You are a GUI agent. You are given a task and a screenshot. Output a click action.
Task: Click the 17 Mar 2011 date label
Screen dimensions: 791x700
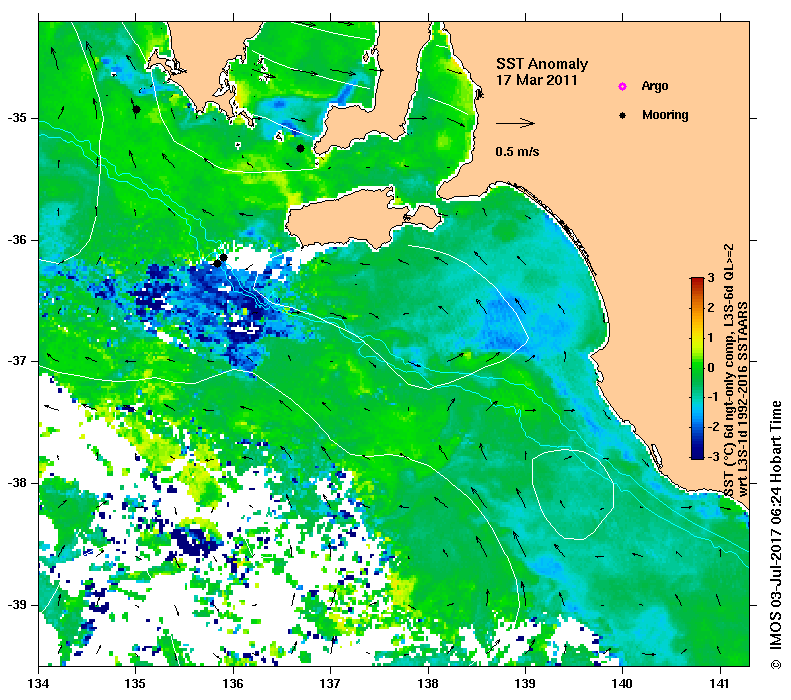click(536, 80)
